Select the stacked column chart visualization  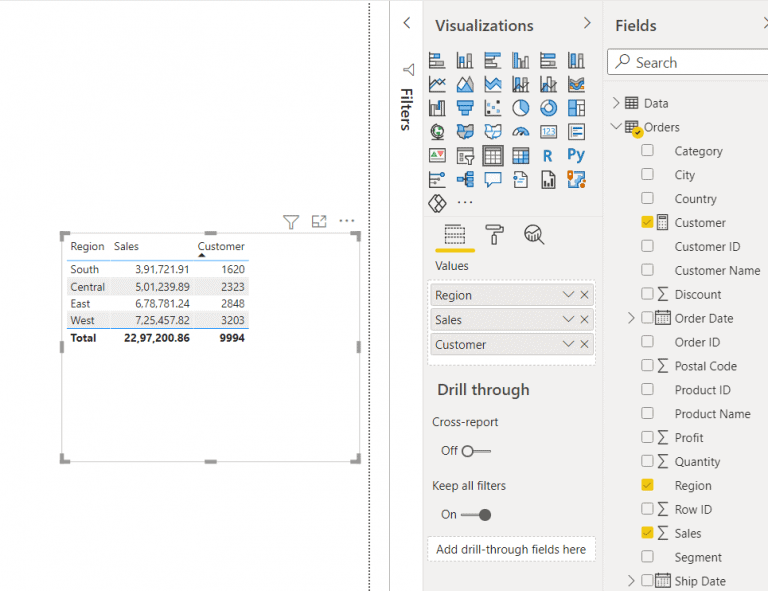click(465, 60)
